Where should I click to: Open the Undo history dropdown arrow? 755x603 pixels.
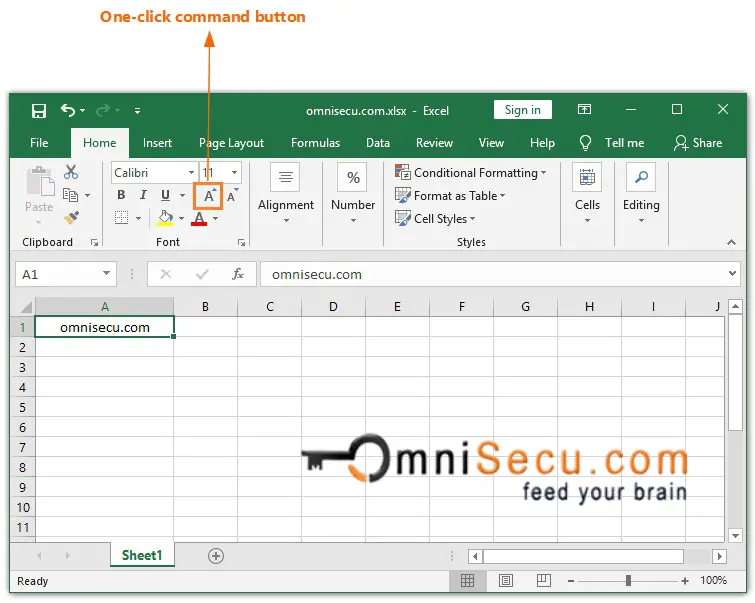[83, 111]
